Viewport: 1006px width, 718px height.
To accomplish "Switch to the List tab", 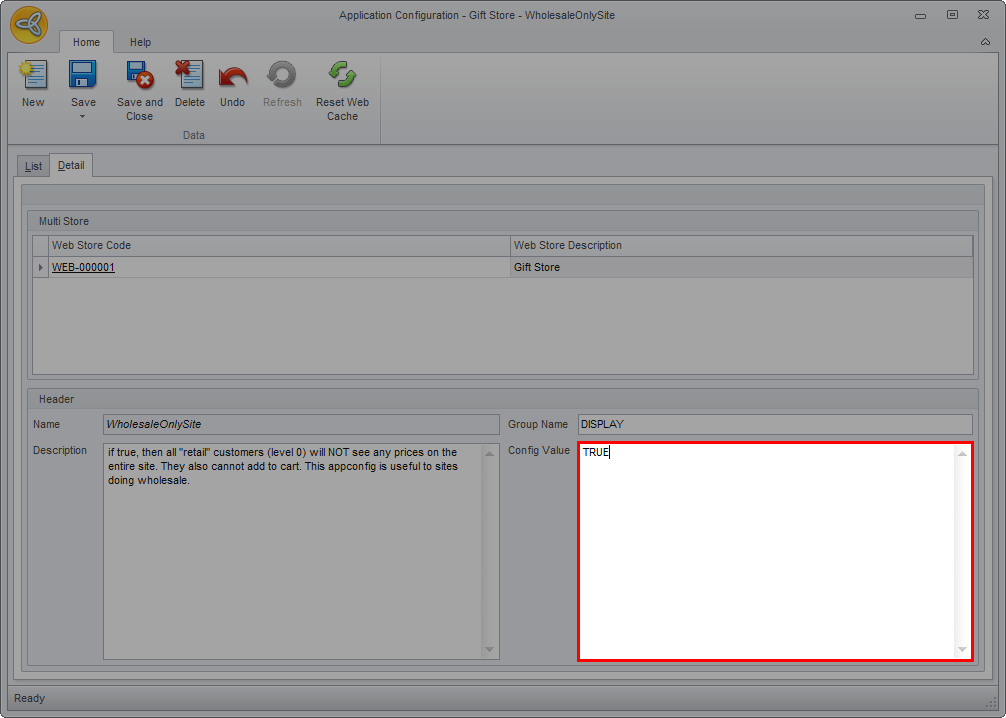I will (x=33, y=166).
